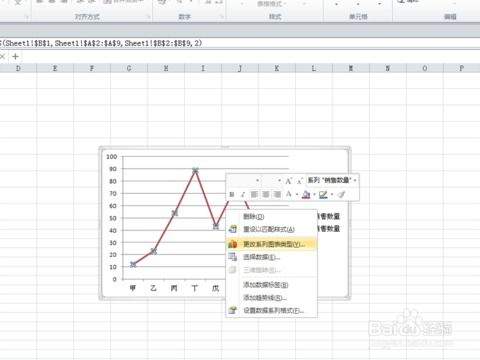Click the category axis label 丁
This screenshot has width=480, height=360.
[195, 288]
